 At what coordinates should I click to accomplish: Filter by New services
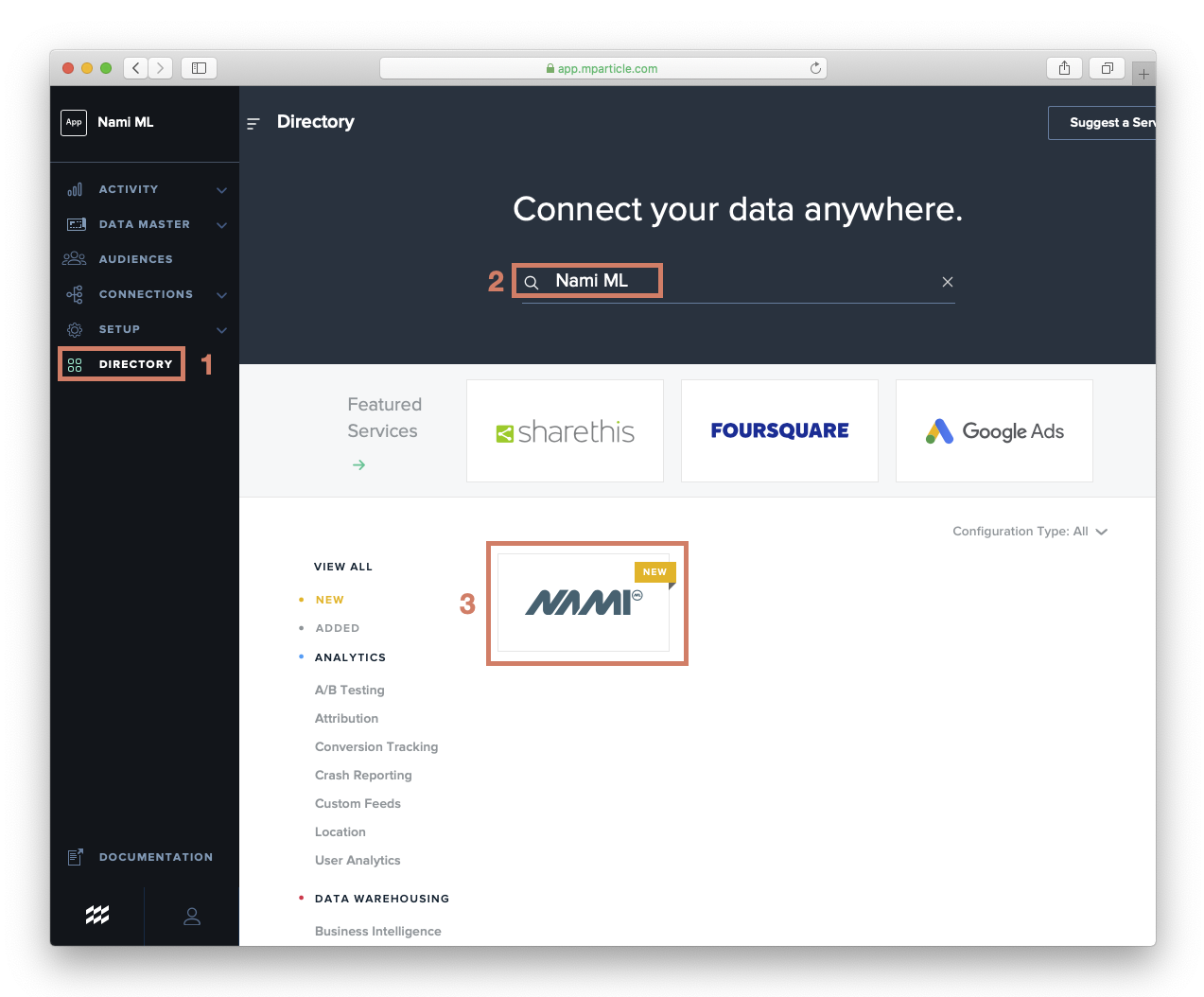click(330, 600)
